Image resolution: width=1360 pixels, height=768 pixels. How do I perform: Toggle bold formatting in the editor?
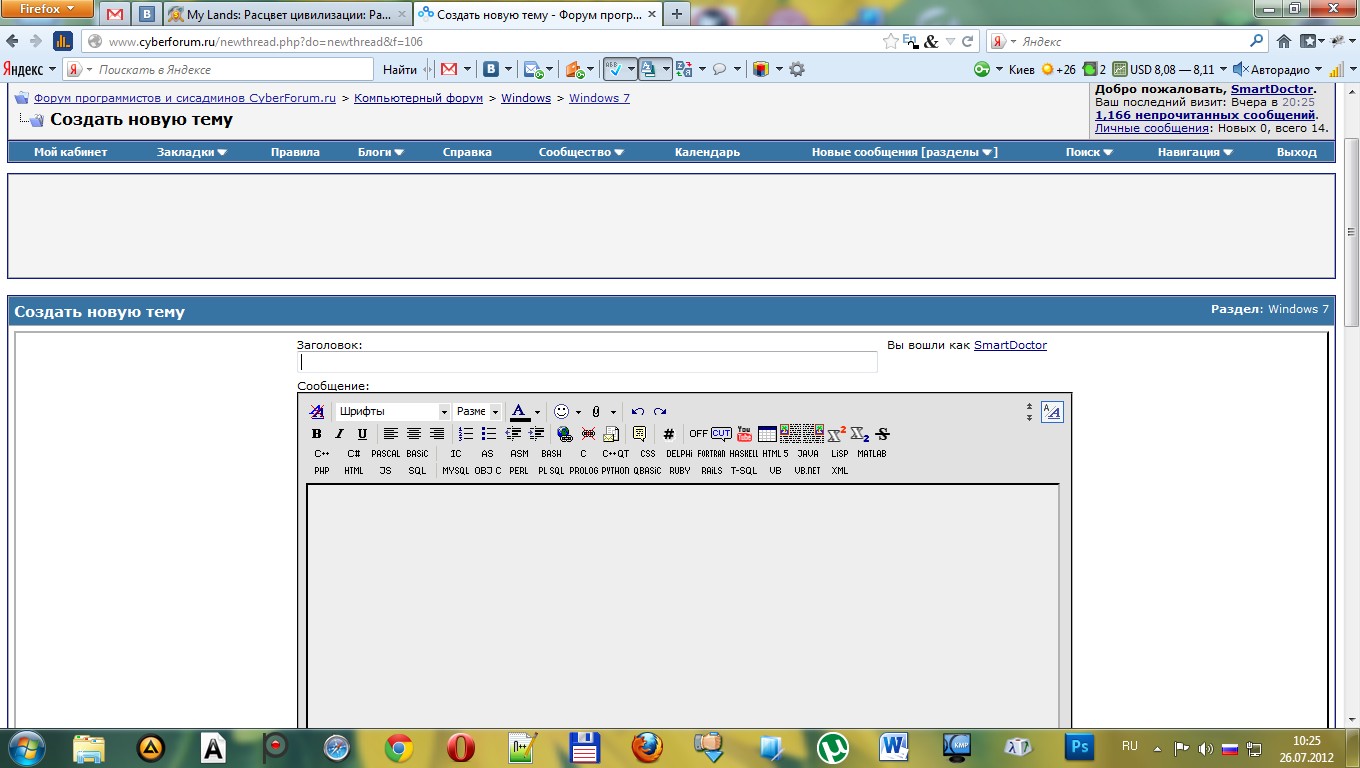(x=317, y=434)
